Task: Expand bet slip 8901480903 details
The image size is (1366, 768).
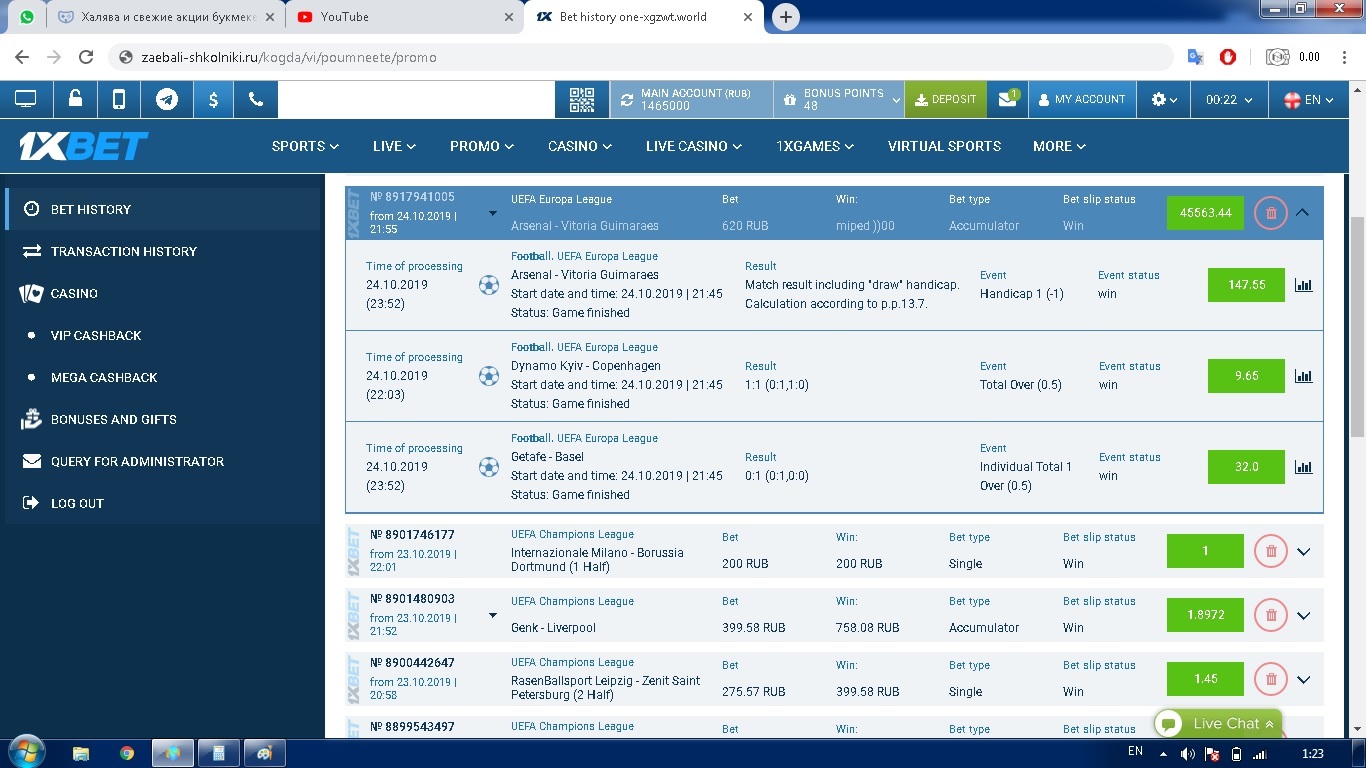Action: point(1303,615)
